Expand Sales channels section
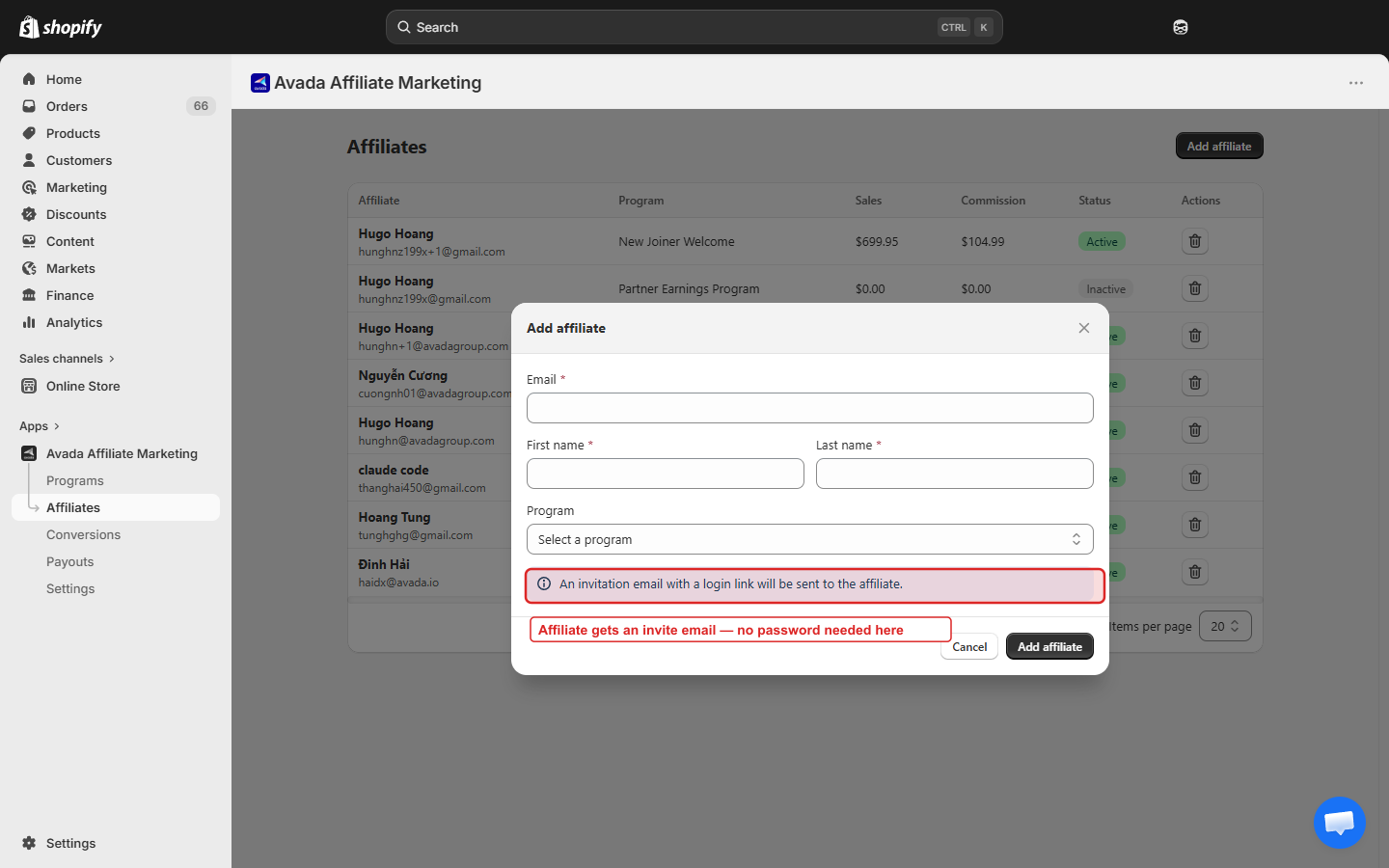The height and width of the screenshot is (868, 1389). pos(68,359)
